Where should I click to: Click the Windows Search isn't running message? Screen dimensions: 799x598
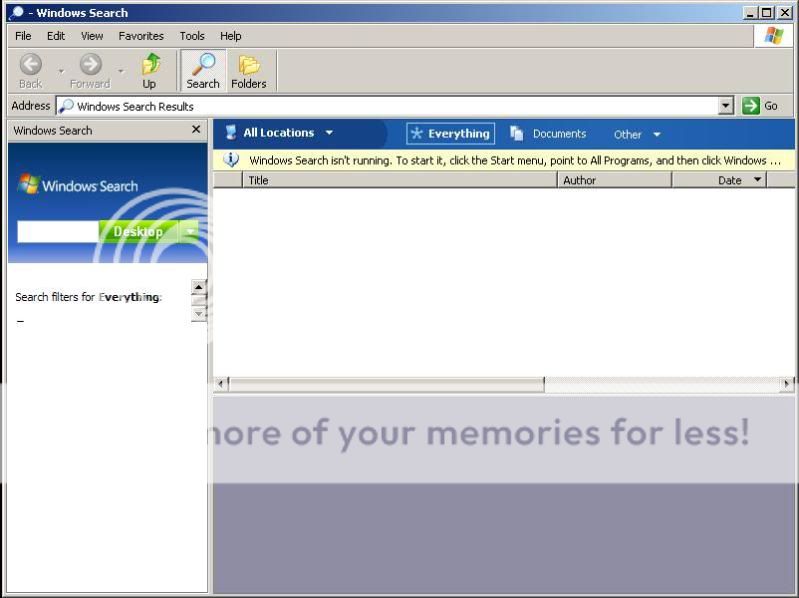point(515,160)
